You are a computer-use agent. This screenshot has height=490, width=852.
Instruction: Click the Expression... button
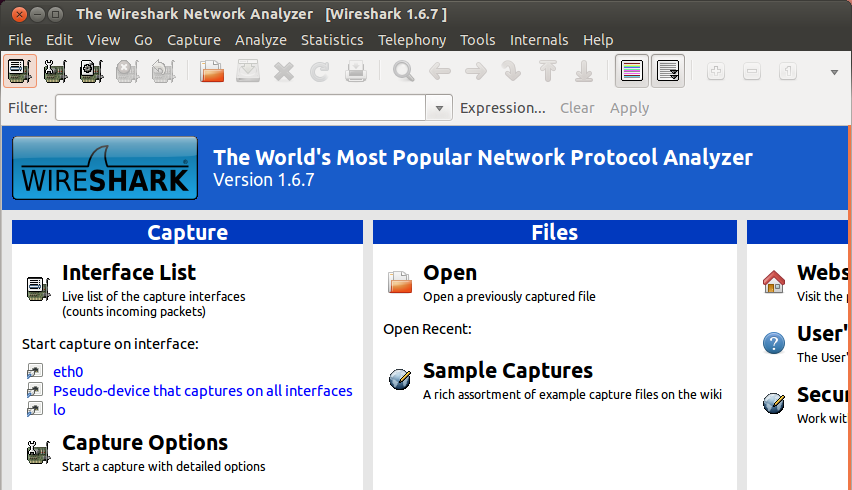502,108
